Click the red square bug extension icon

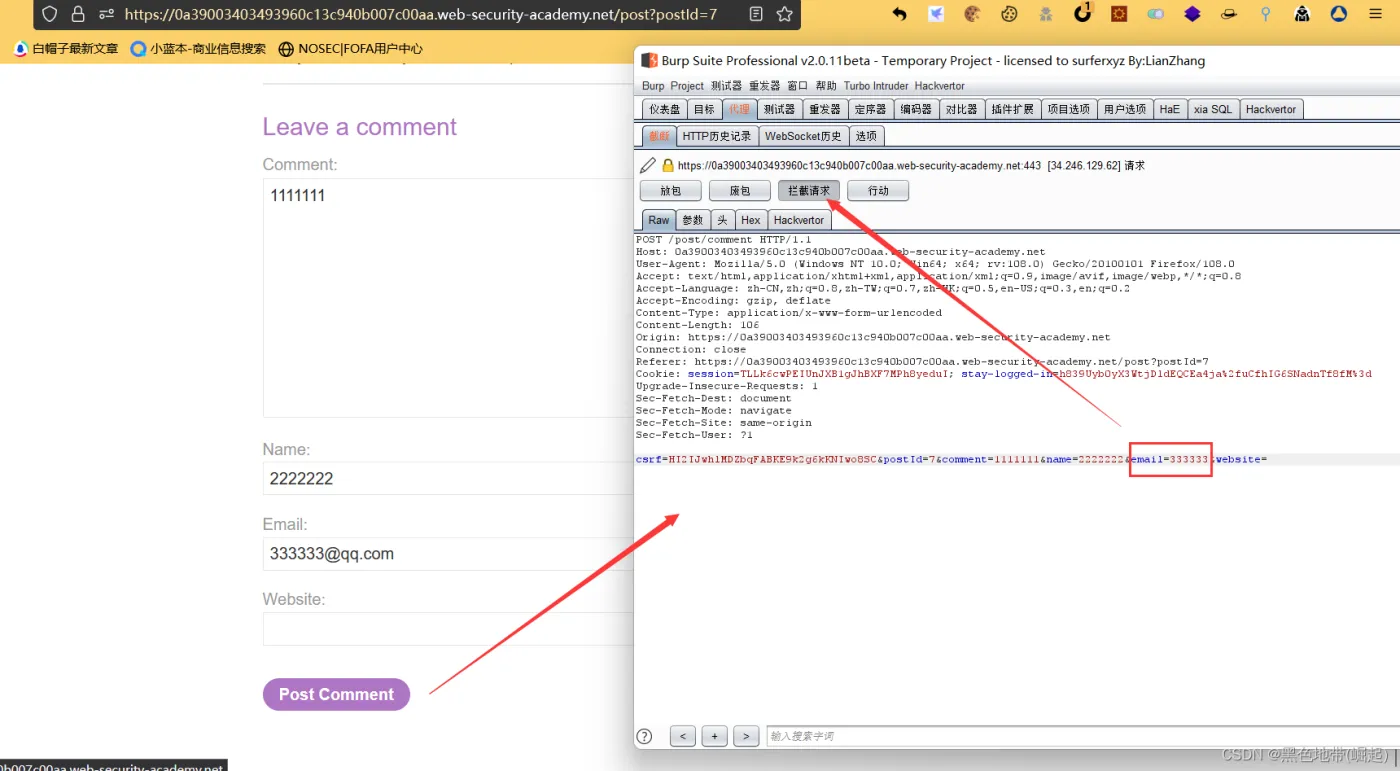(1120, 14)
